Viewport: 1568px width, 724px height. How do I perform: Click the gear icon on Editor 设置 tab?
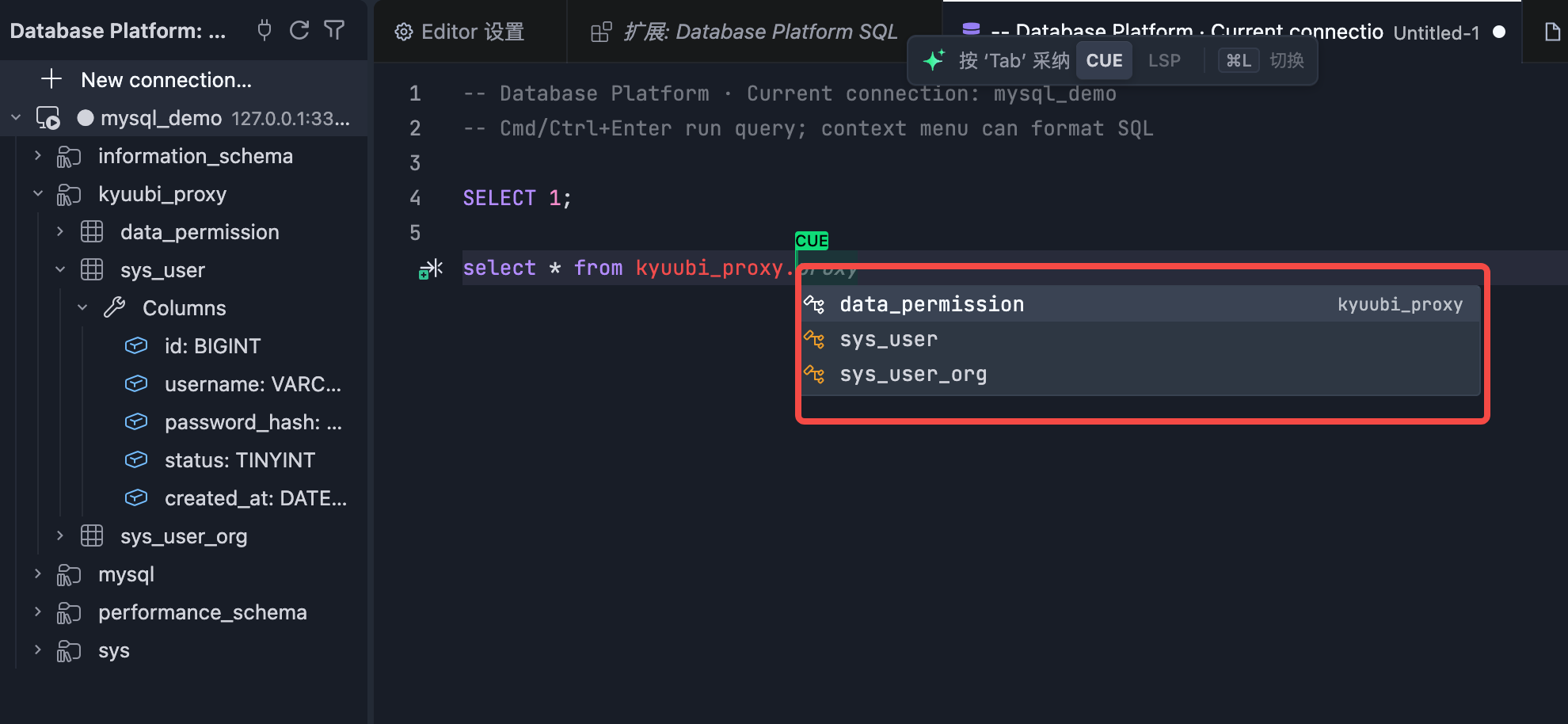click(x=404, y=32)
